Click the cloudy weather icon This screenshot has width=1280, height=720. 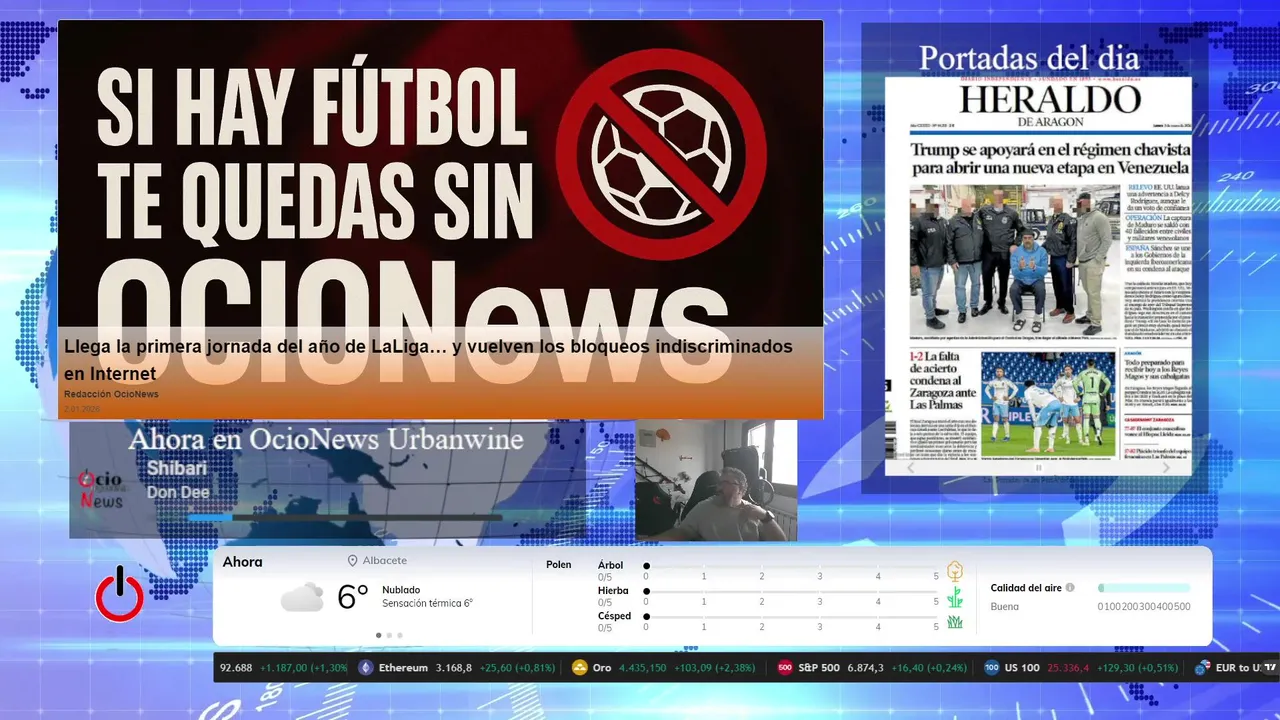click(x=302, y=598)
